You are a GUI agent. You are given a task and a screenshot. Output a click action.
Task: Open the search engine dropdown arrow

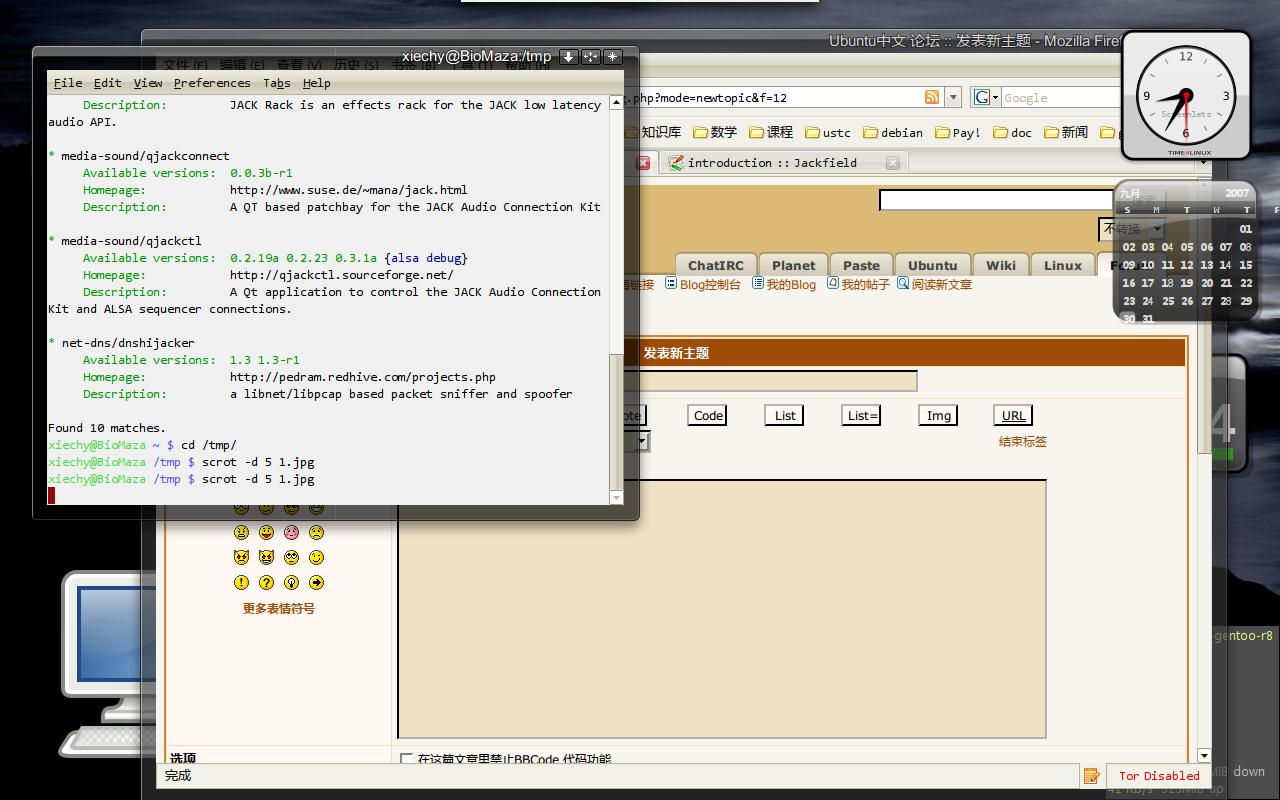pyautogui.click(x=995, y=97)
